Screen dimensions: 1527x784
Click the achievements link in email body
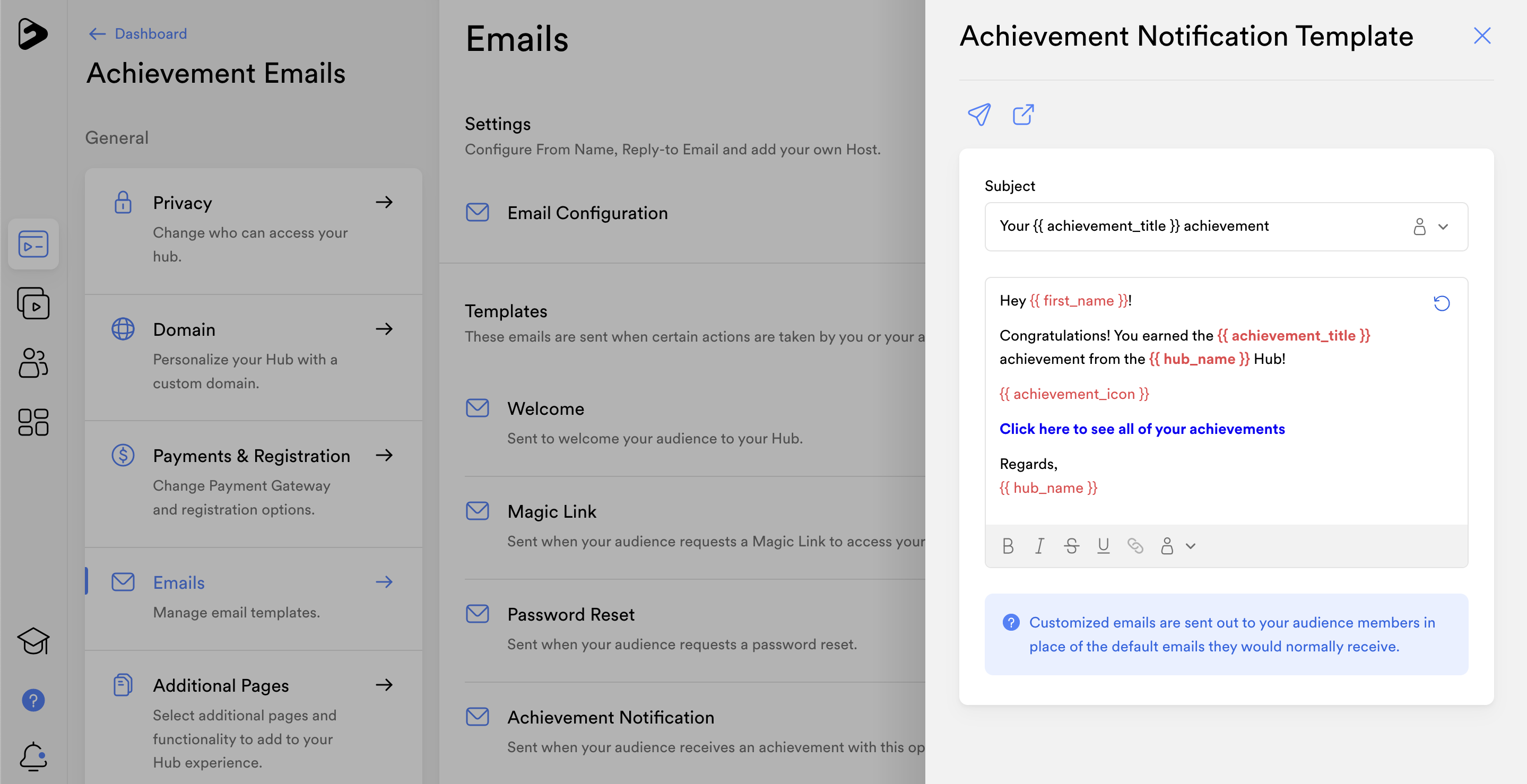1142,429
